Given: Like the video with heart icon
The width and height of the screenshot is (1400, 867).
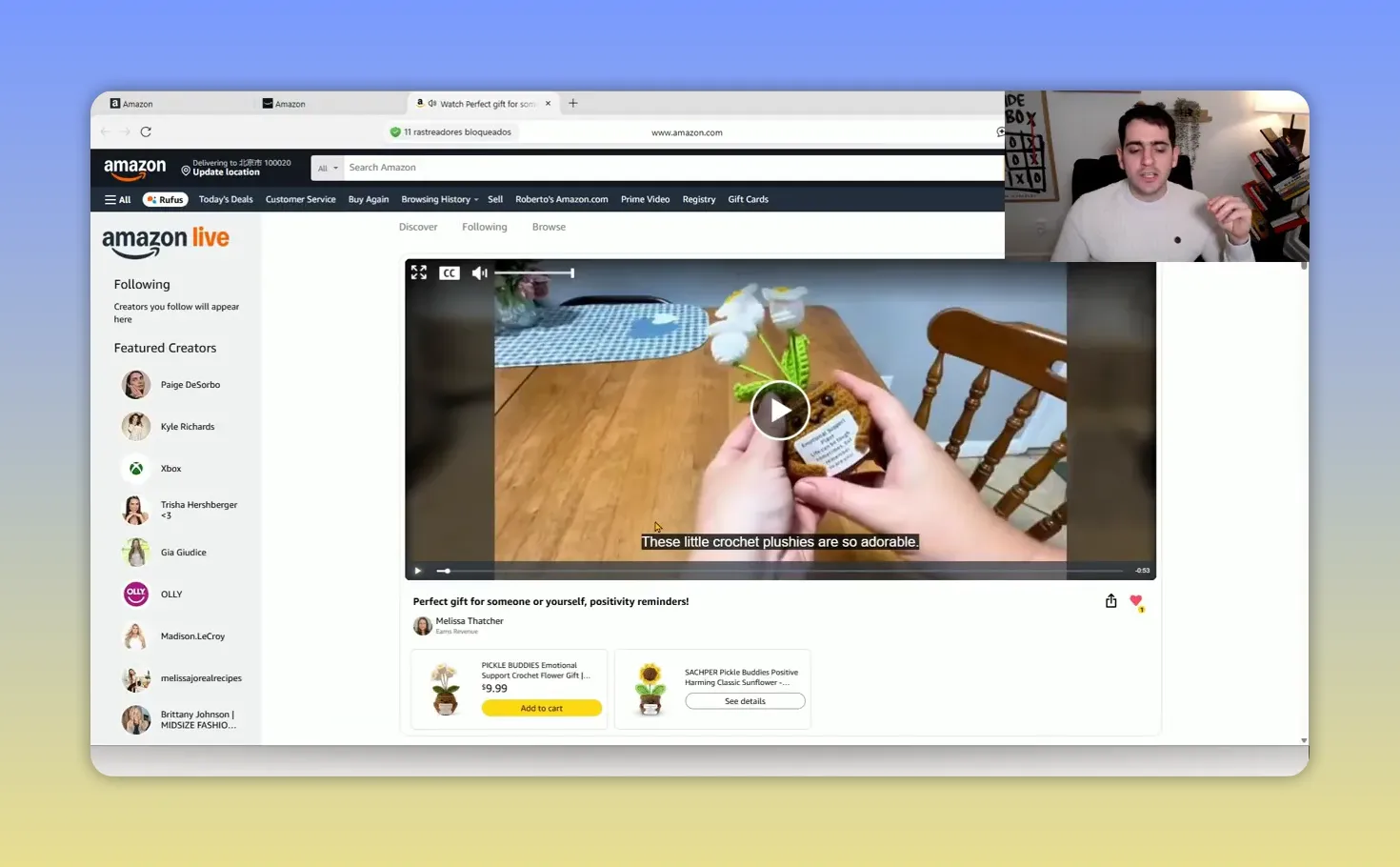Looking at the screenshot, I should (x=1136, y=601).
